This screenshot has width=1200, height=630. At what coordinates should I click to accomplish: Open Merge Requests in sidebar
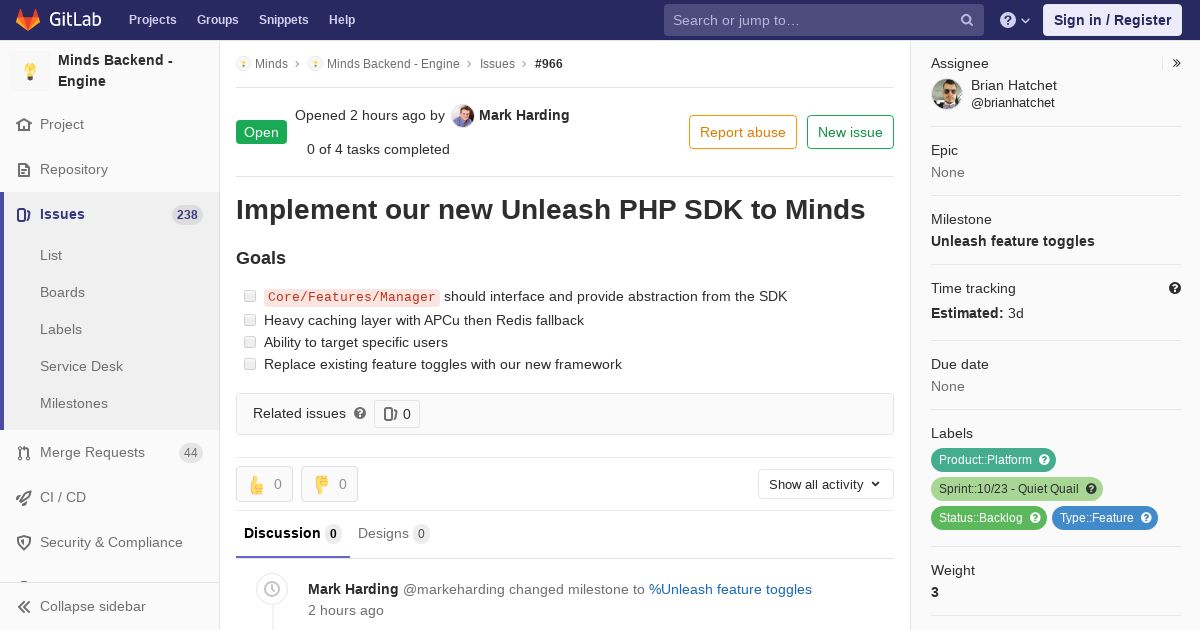pyautogui.click(x=92, y=452)
